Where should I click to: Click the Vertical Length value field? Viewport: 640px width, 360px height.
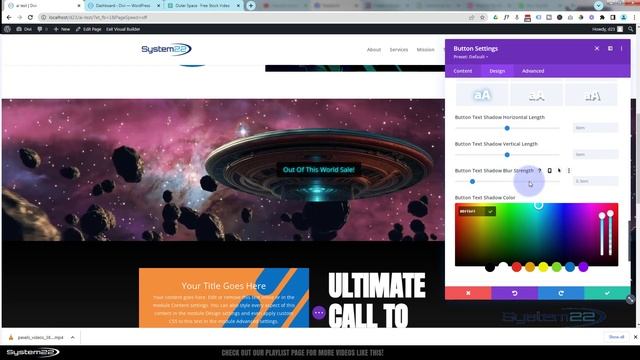pyautogui.click(x=595, y=154)
